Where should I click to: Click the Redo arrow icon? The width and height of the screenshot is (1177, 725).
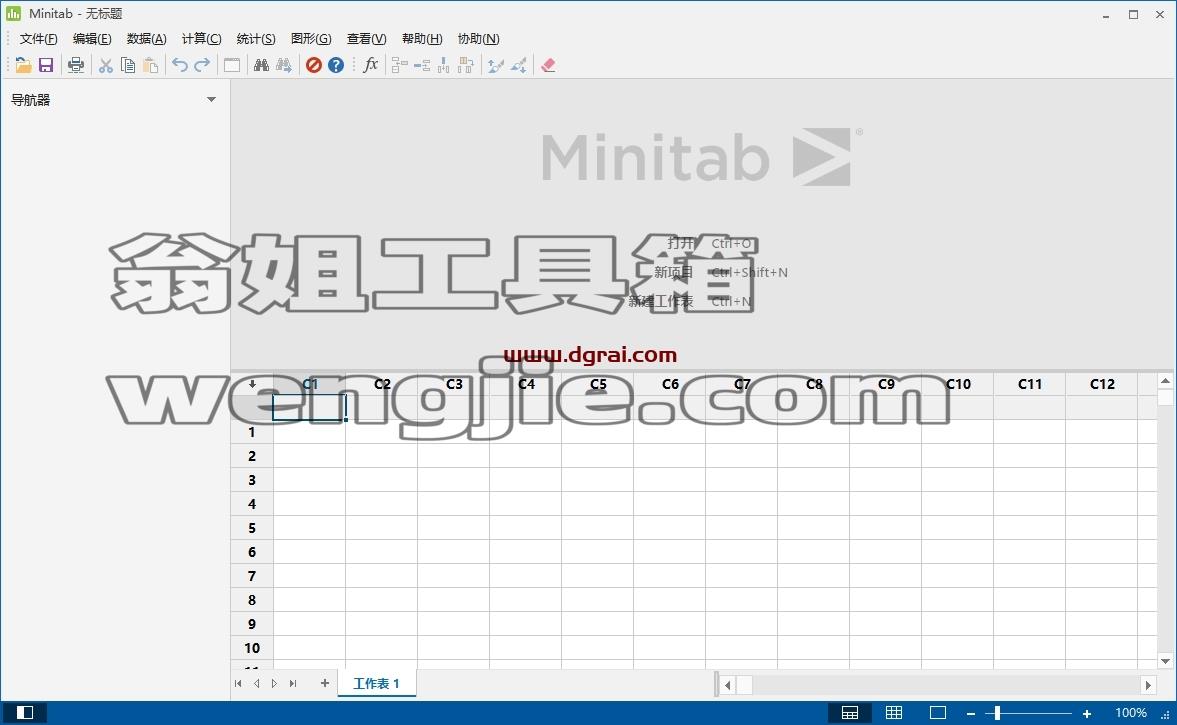click(202, 65)
